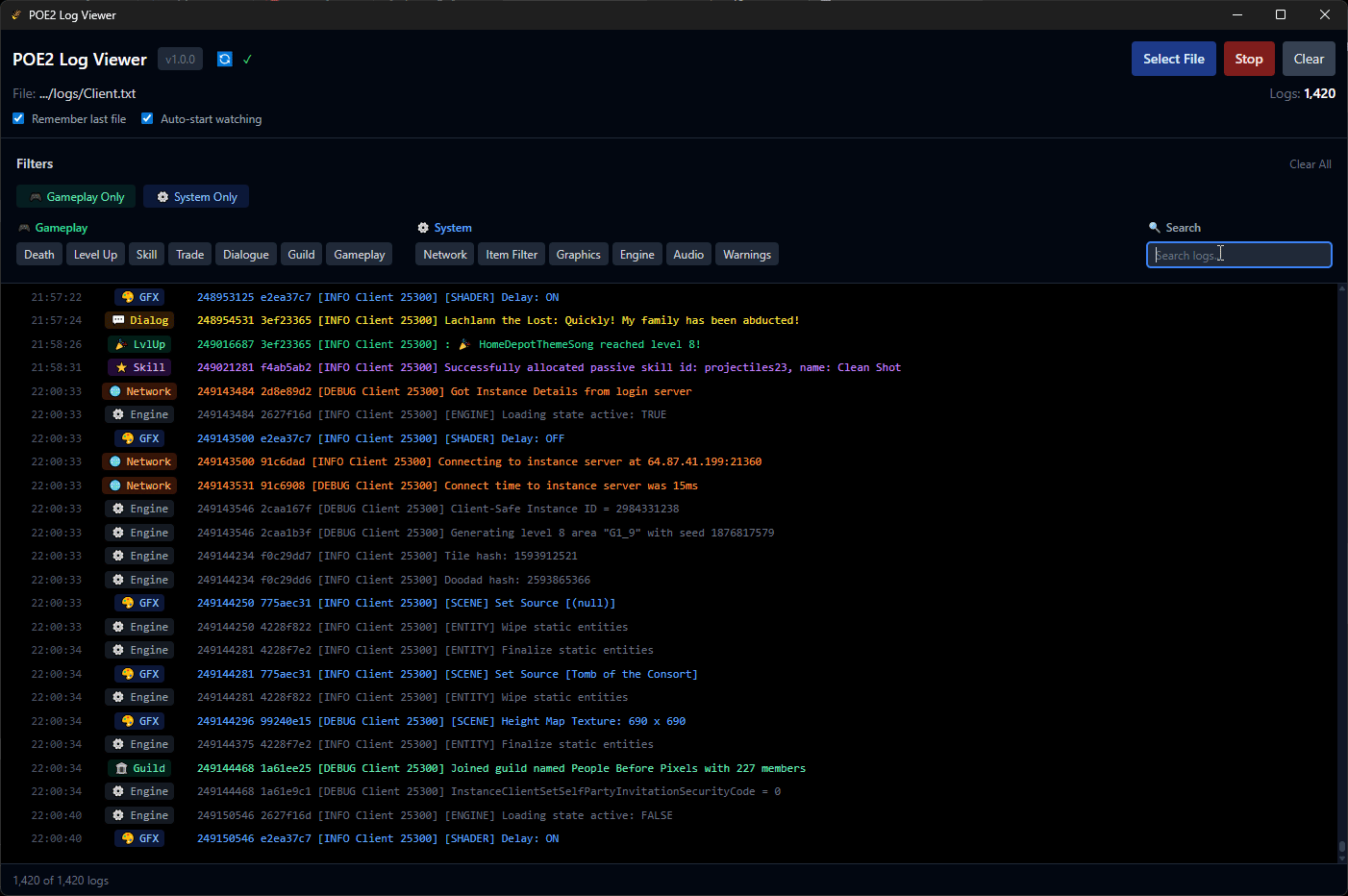Toggle the Guild filter chip
The width and height of the screenshot is (1348, 896).
pyautogui.click(x=301, y=255)
